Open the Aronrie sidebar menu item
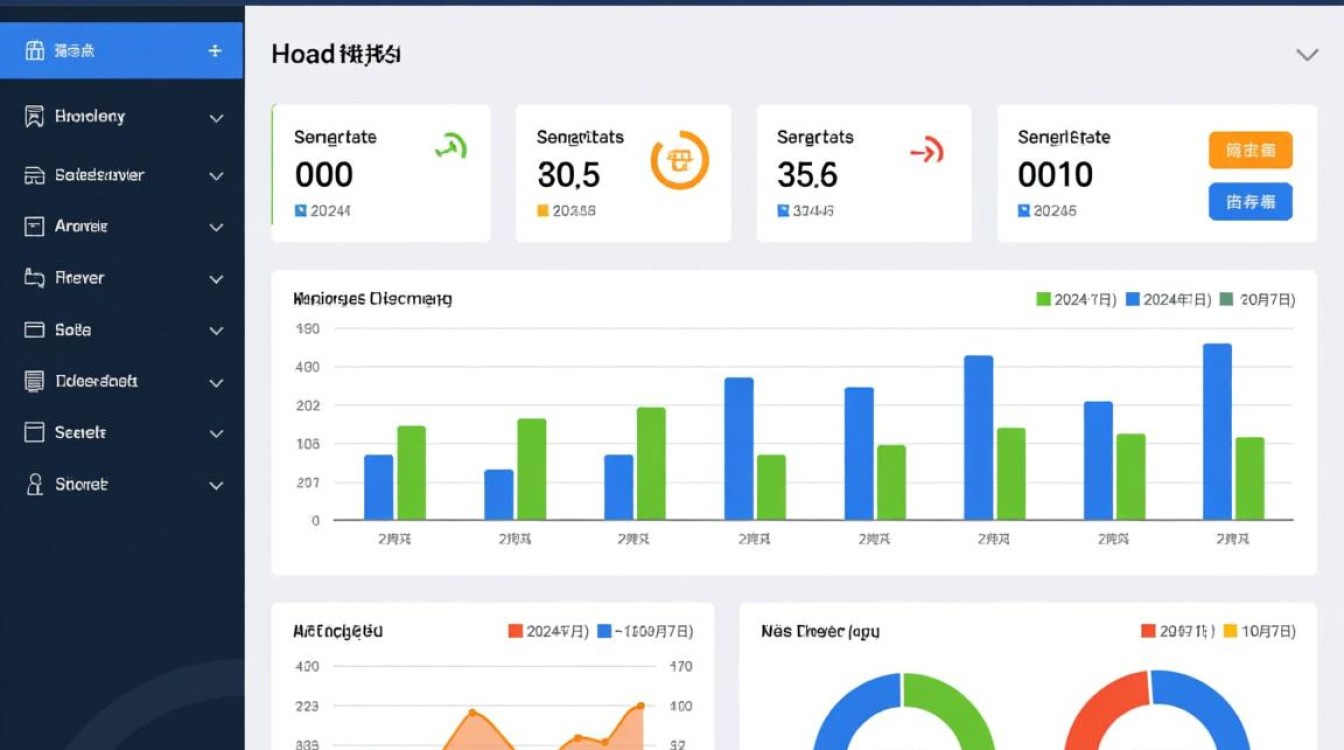Viewport: 1344px width, 750px height. click(x=81, y=226)
